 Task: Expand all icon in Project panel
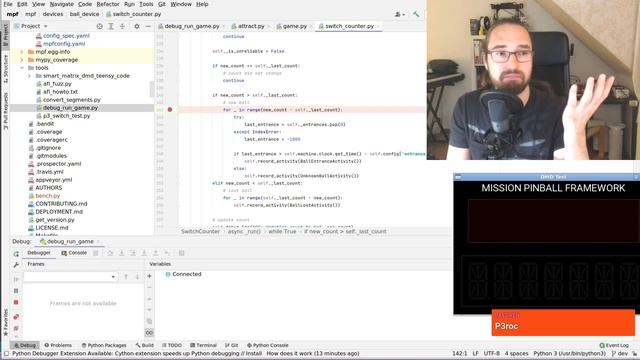(x=111, y=26)
